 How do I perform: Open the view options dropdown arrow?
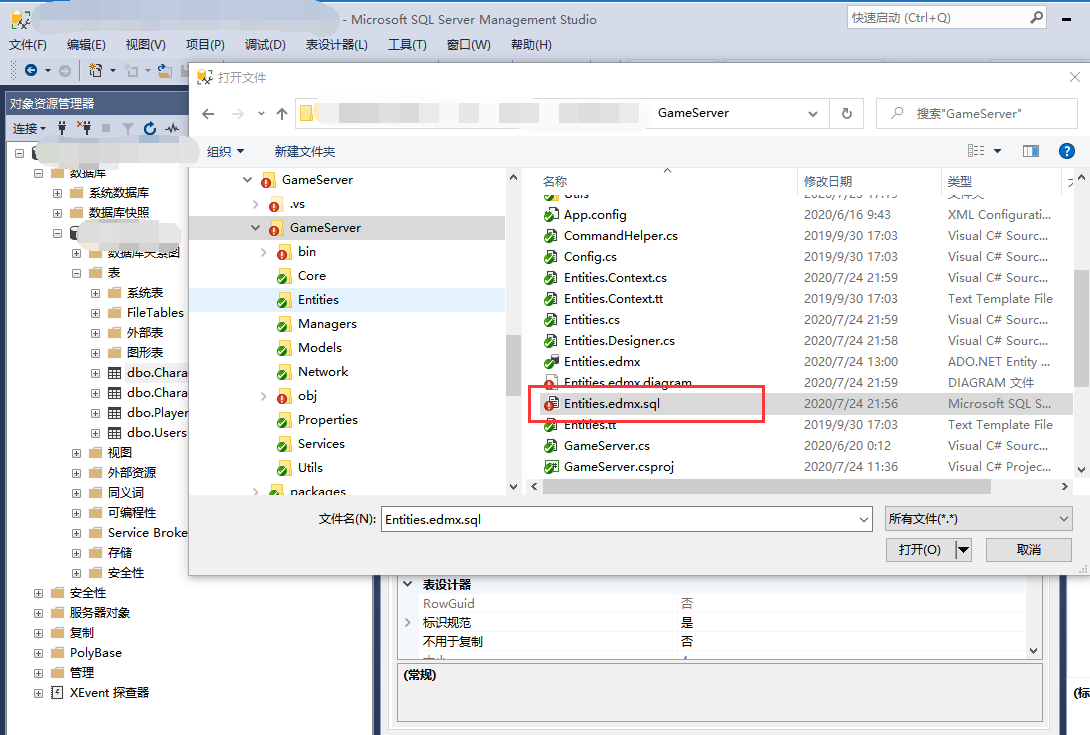click(x=997, y=151)
